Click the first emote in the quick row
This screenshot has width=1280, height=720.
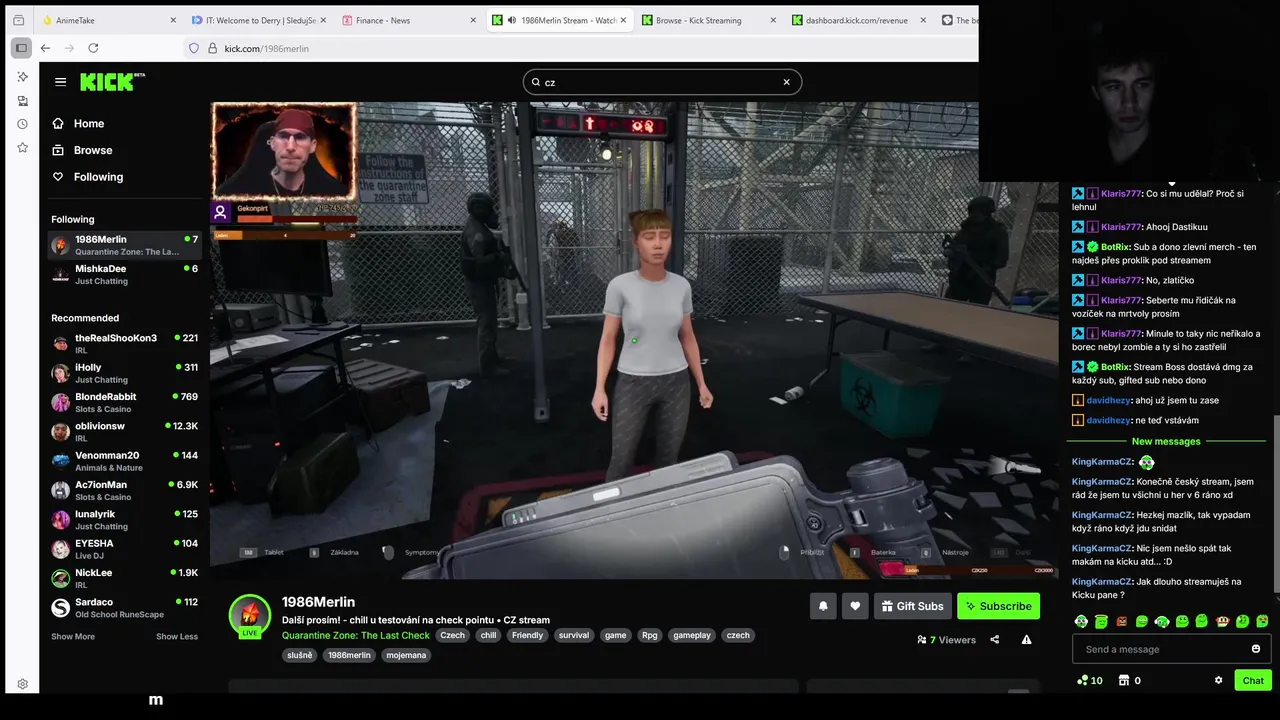pos(1081,621)
